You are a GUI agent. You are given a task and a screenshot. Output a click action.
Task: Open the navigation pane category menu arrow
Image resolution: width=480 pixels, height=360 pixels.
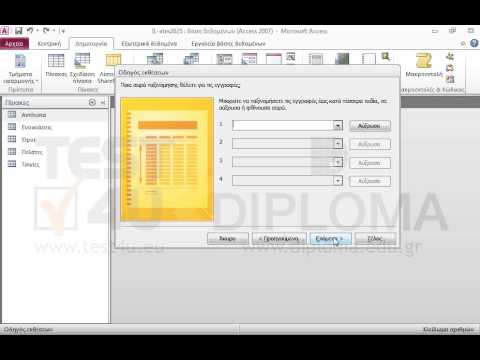tap(92, 103)
